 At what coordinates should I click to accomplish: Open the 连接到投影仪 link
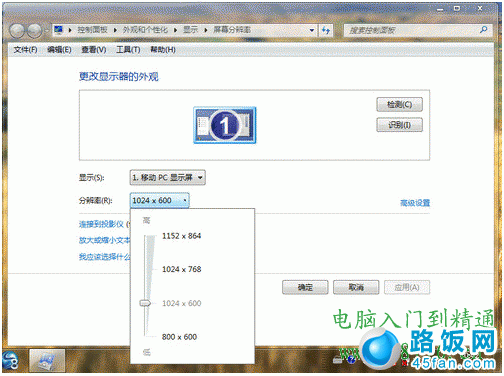coord(101,224)
